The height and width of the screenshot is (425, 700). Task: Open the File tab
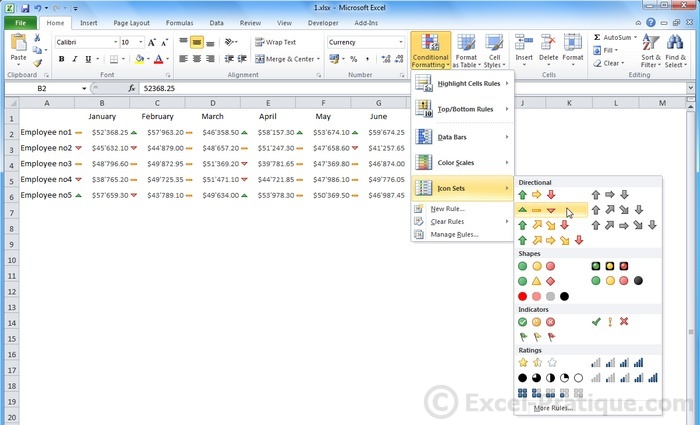click(x=21, y=23)
